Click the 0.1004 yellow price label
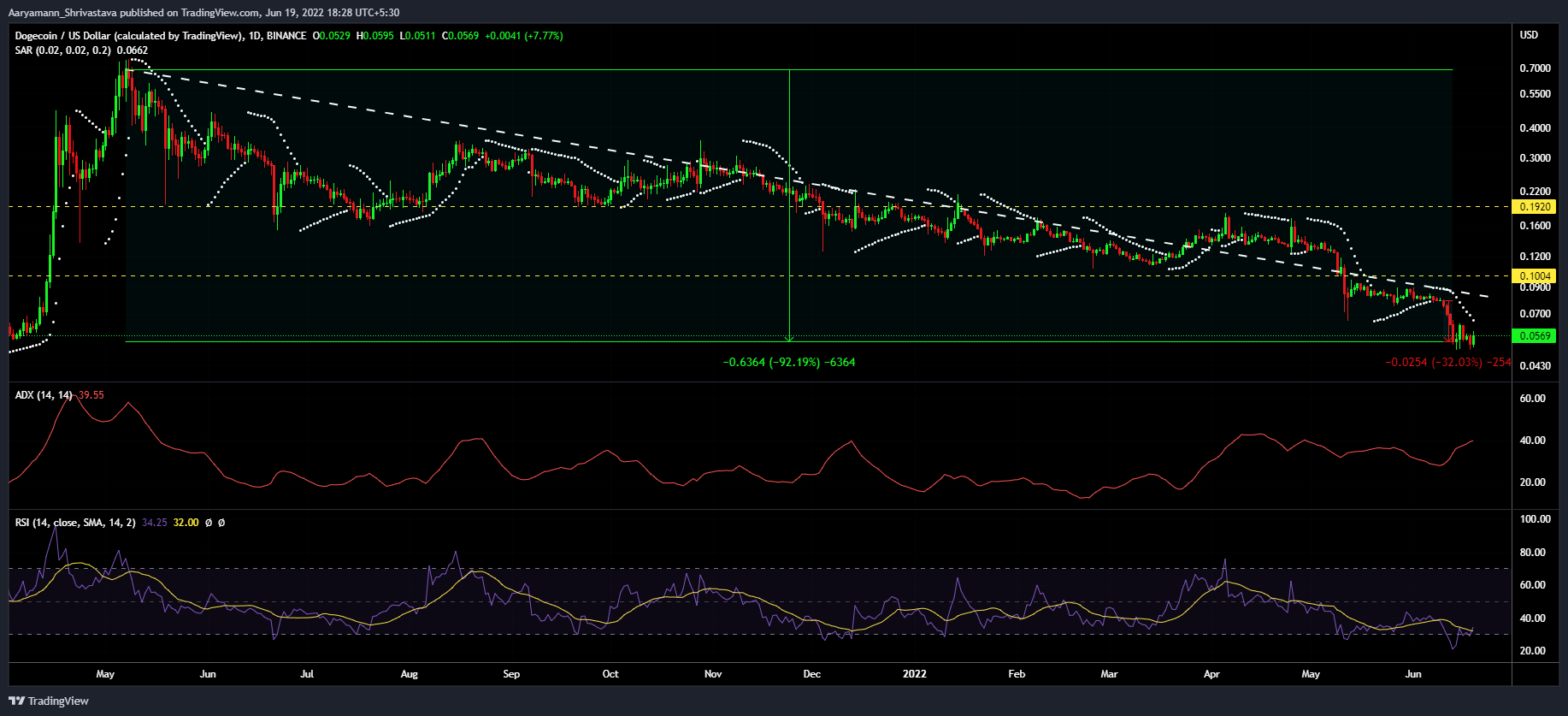Viewport: 1568px width, 716px height. [1534, 275]
